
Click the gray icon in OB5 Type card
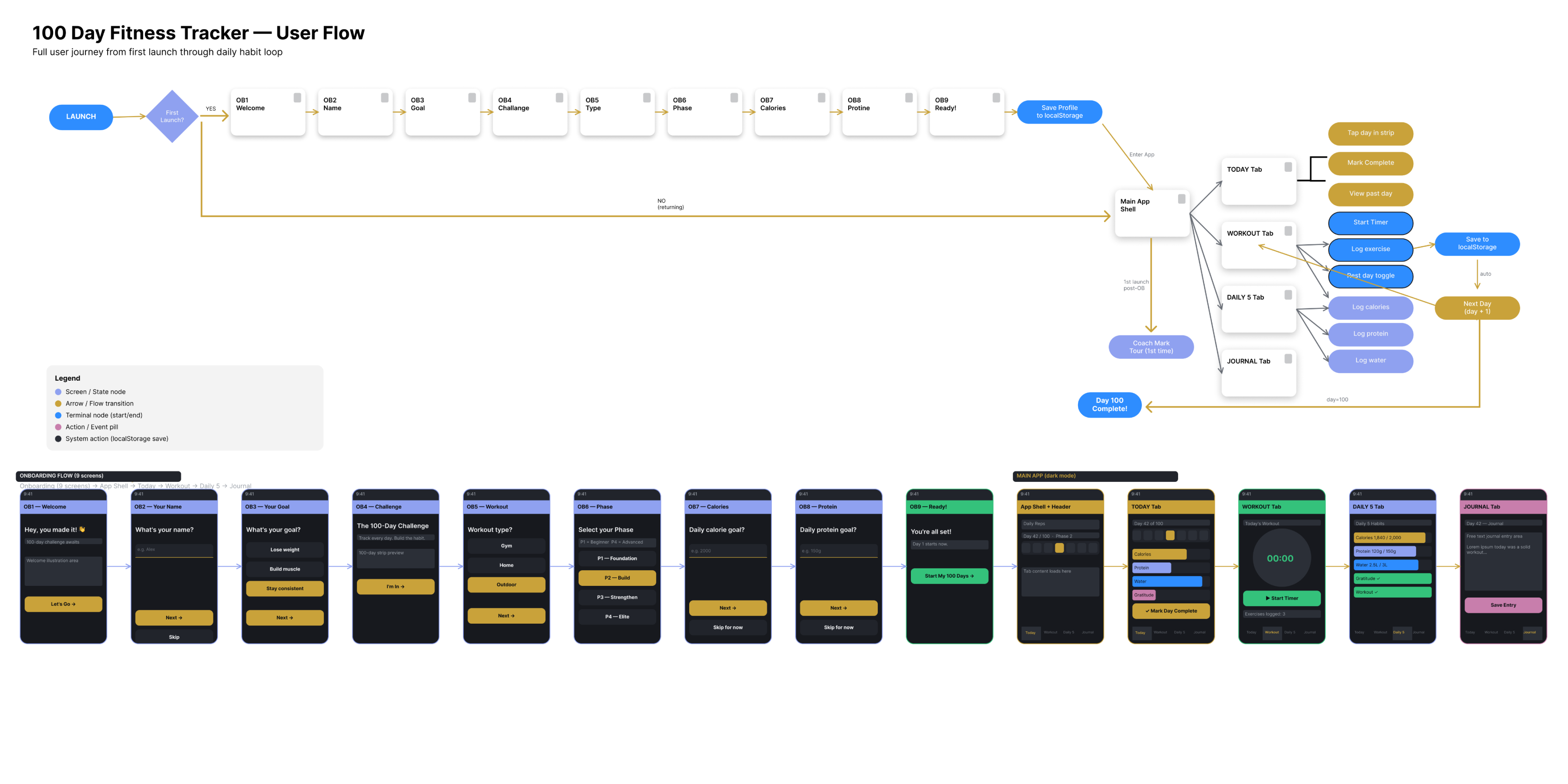[647, 97]
